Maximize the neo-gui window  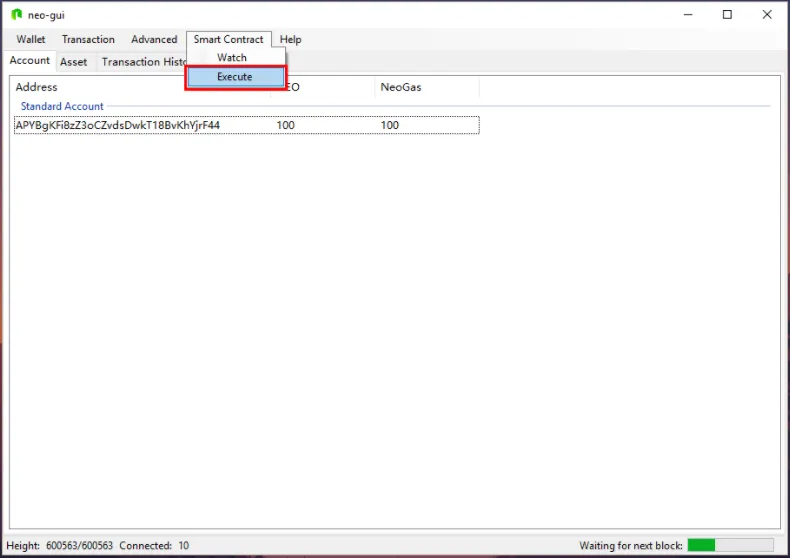tap(727, 15)
